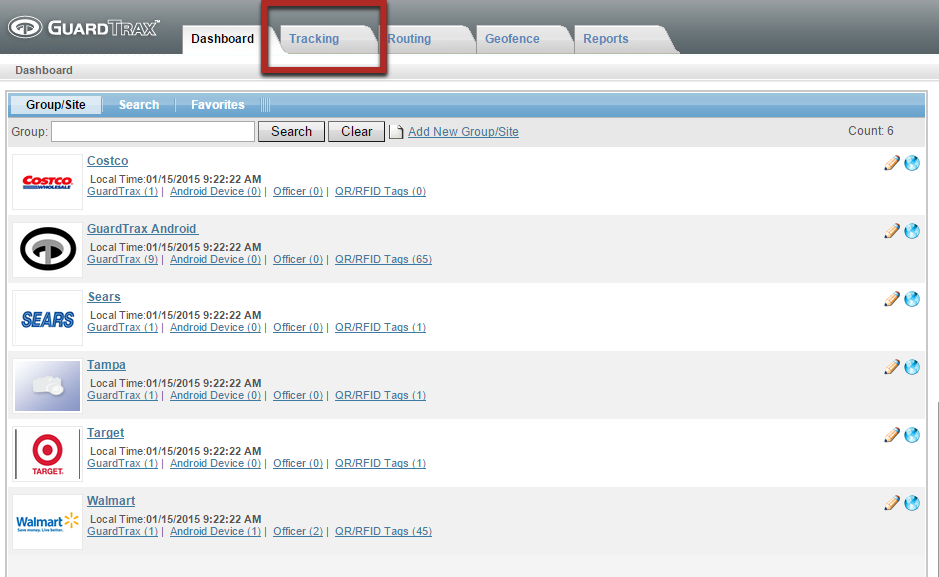Viewport: 939px width, 577px height.
Task: Click the Walmart logo thumbnail
Action: (x=47, y=522)
